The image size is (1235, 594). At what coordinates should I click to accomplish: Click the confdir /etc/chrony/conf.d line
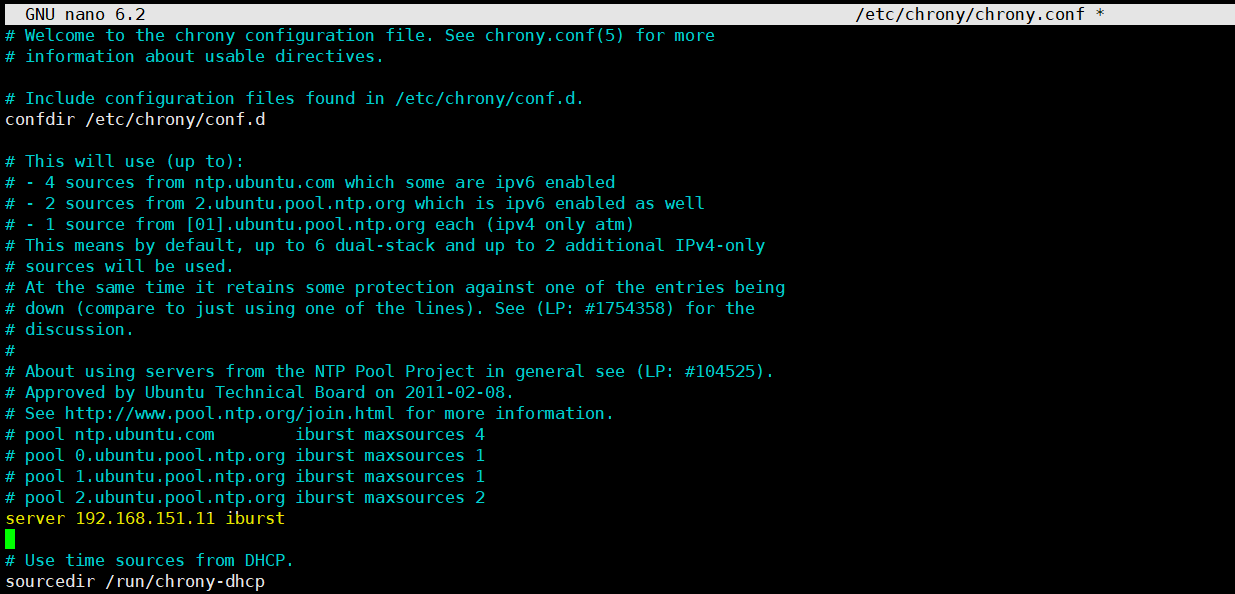pyautogui.click(x=135, y=120)
